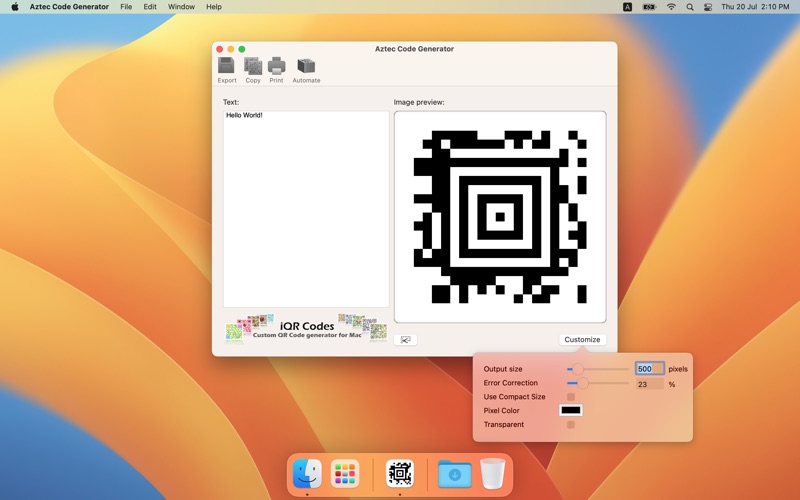The width and height of the screenshot is (800, 500).
Task: Click the "Error Correction" label
Action: point(511,383)
